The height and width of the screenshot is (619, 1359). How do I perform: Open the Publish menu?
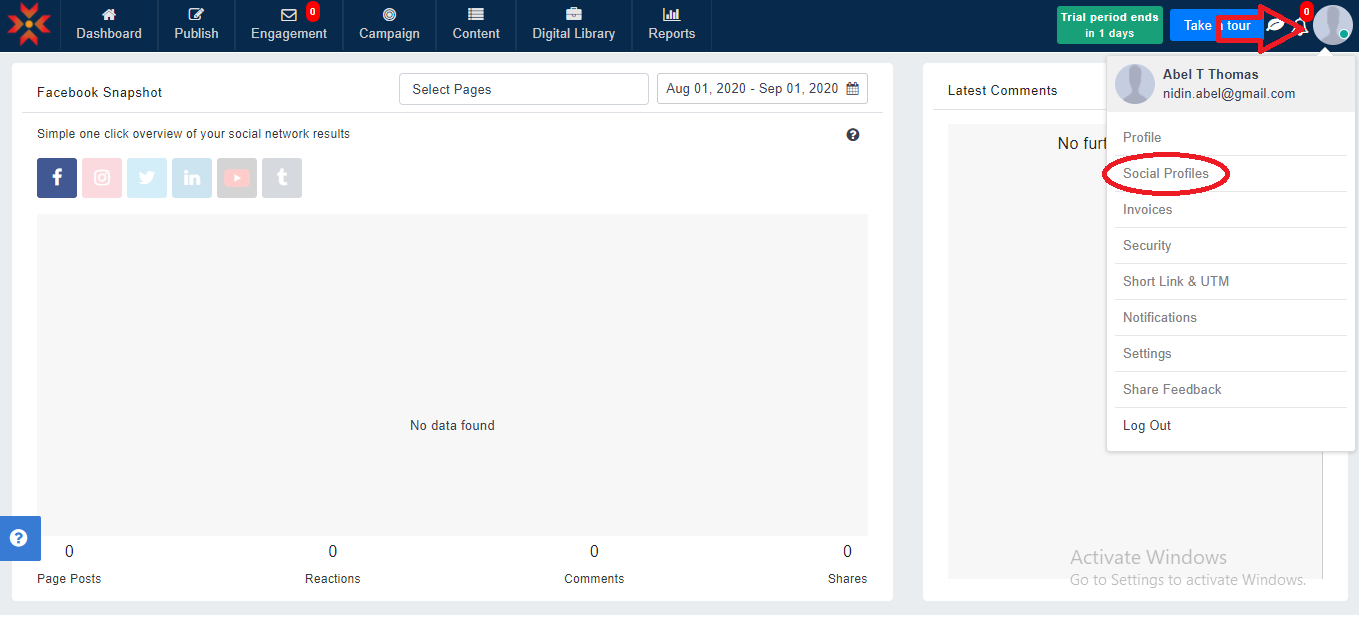(x=196, y=25)
